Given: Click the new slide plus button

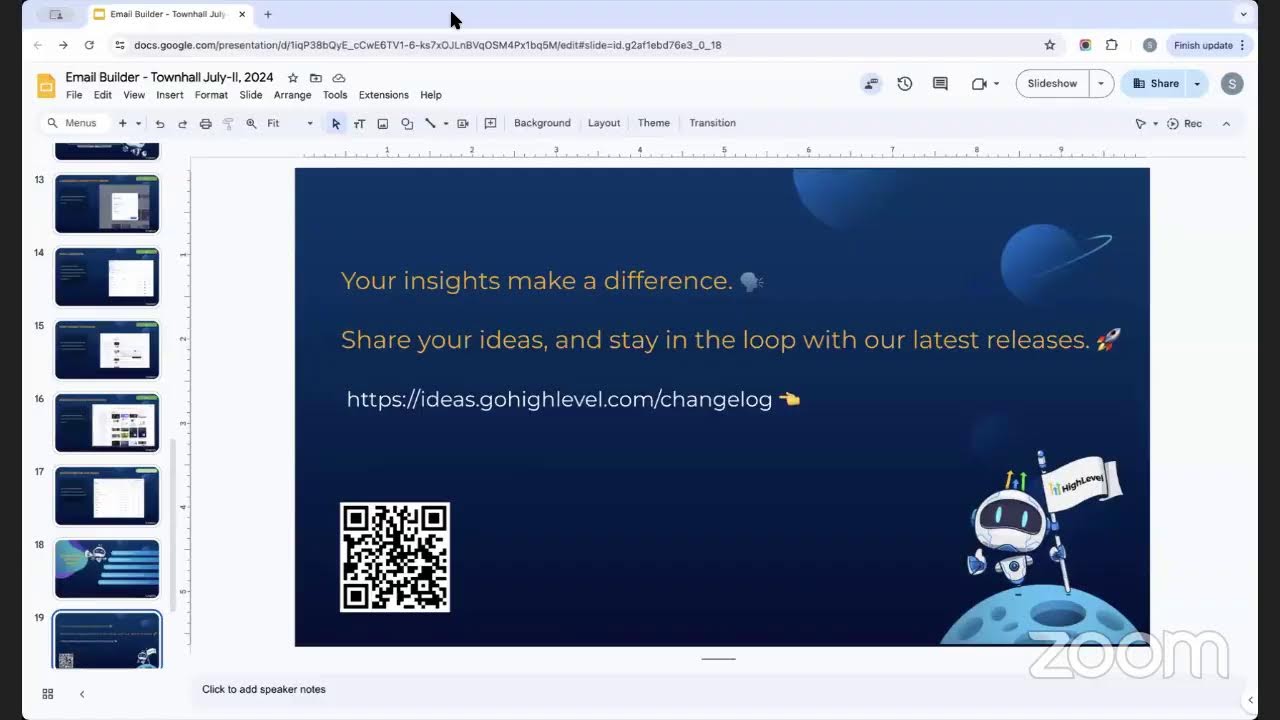Looking at the screenshot, I should tap(123, 124).
